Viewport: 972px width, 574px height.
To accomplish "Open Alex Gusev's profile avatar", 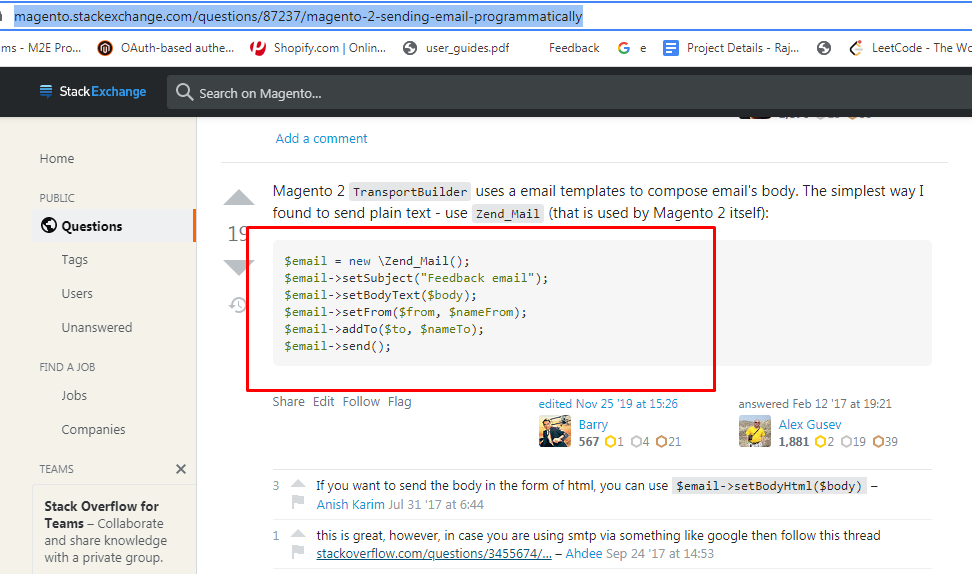I will coord(755,432).
